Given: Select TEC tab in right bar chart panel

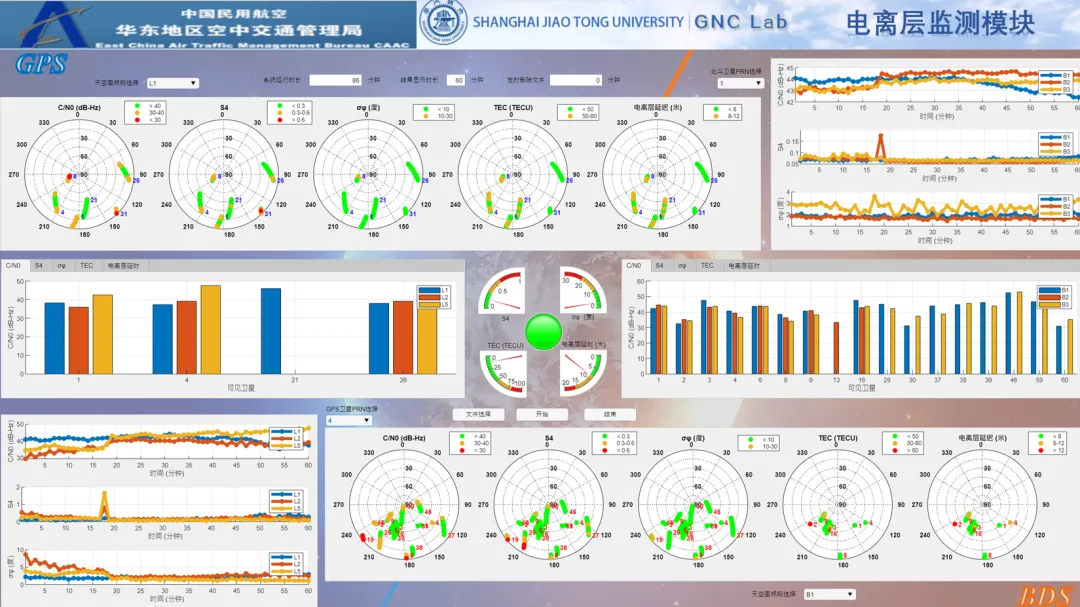Looking at the screenshot, I should coord(707,266).
